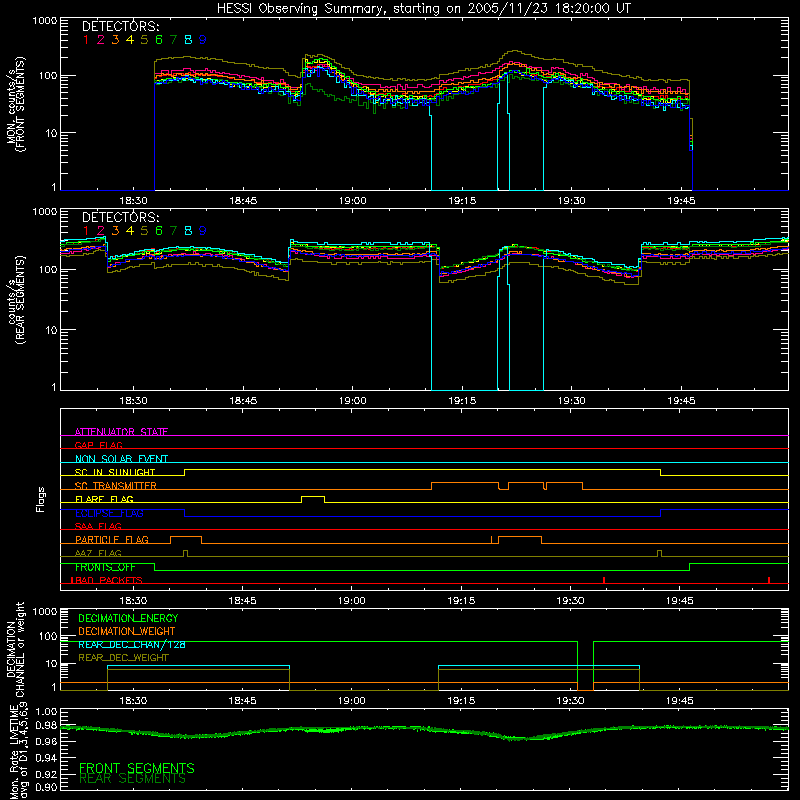
Task: Click 19:00 tick label under Flags plot
Action: point(352,601)
